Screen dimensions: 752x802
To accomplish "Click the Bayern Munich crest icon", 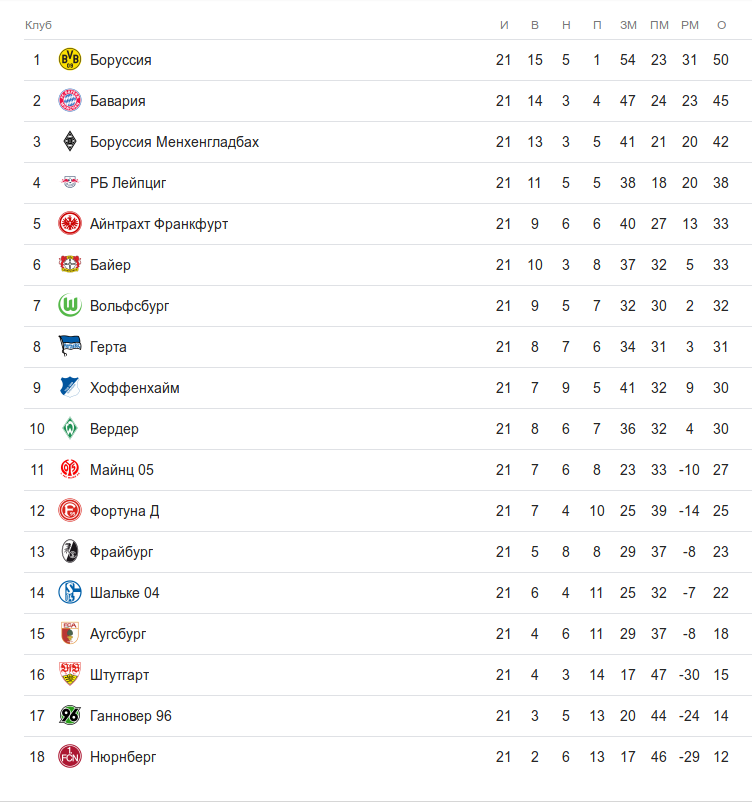I will [x=69, y=101].
